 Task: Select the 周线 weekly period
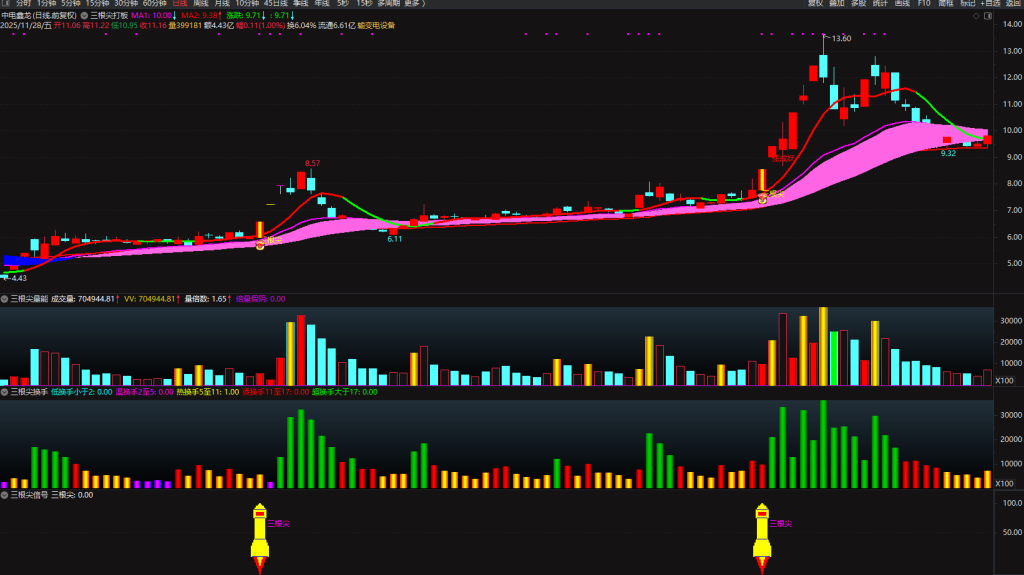(x=201, y=4)
